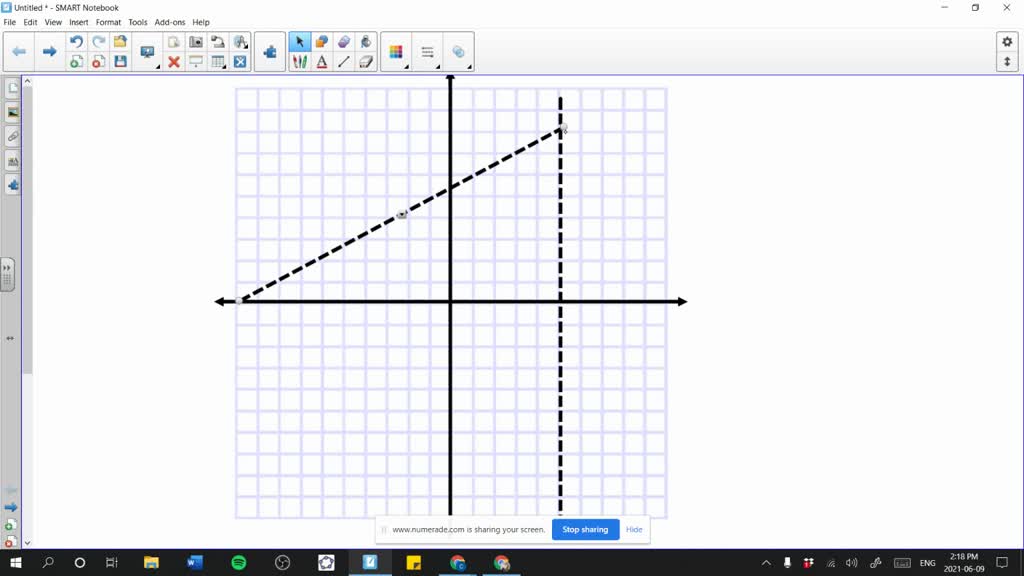Activate the screen capture camera tool

pyautogui.click(x=195, y=41)
